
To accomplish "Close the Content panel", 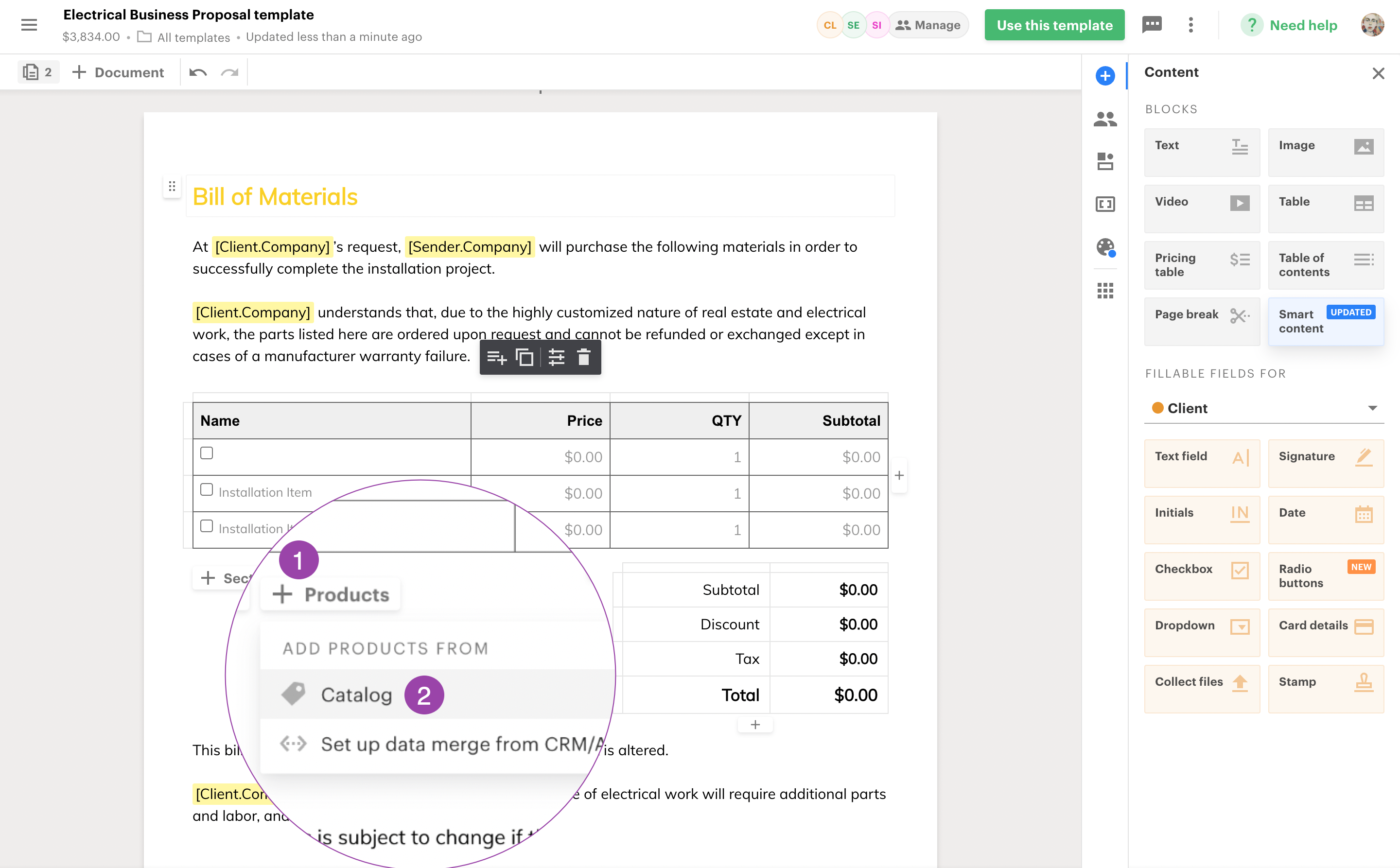I will tap(1378, 73).
